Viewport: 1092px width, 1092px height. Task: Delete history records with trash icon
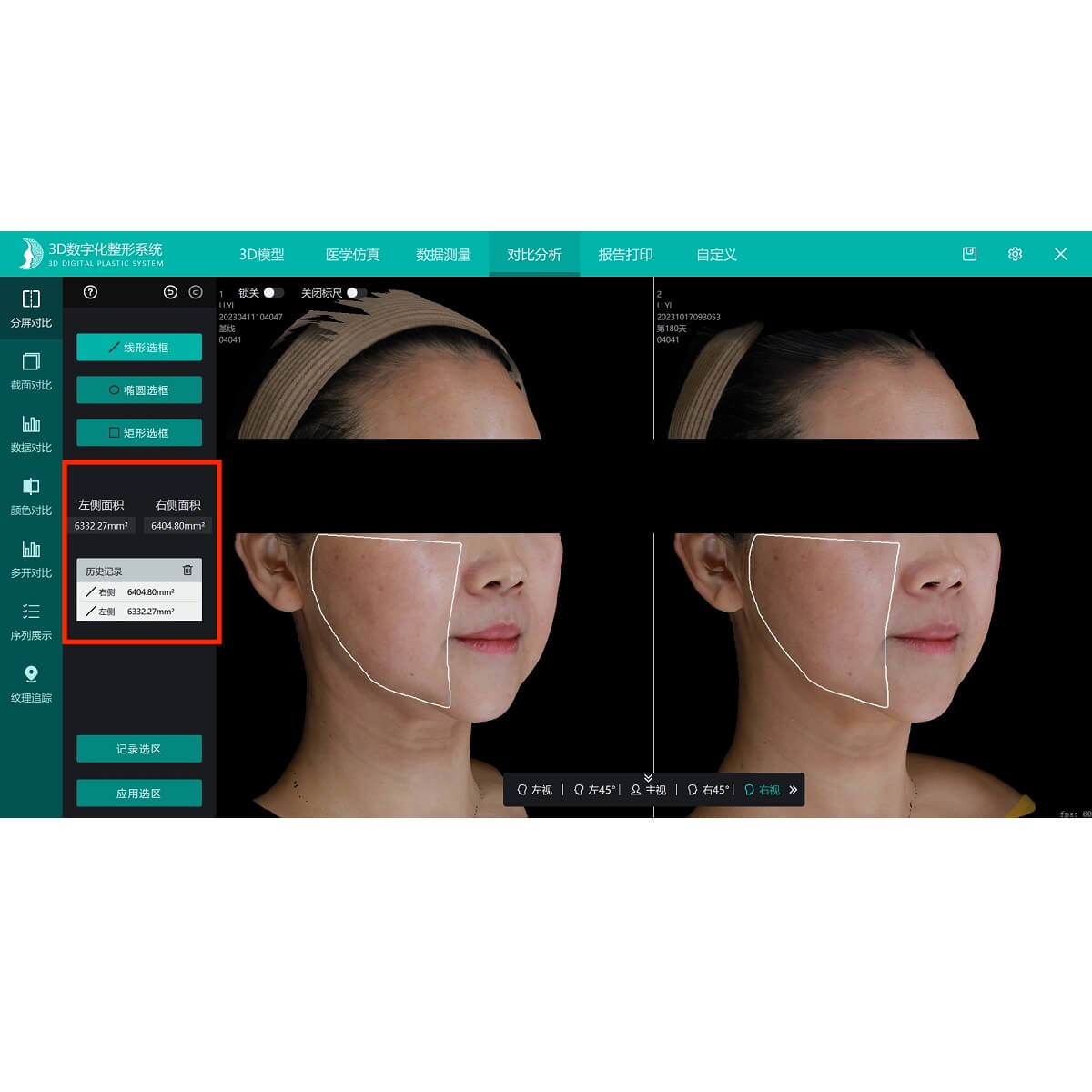(187, 571)
